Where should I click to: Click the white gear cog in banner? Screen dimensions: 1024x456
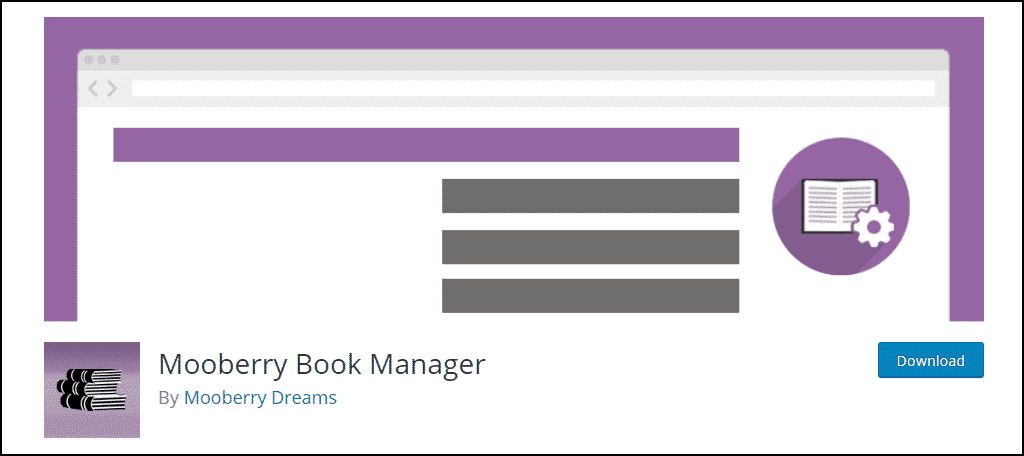874,227
